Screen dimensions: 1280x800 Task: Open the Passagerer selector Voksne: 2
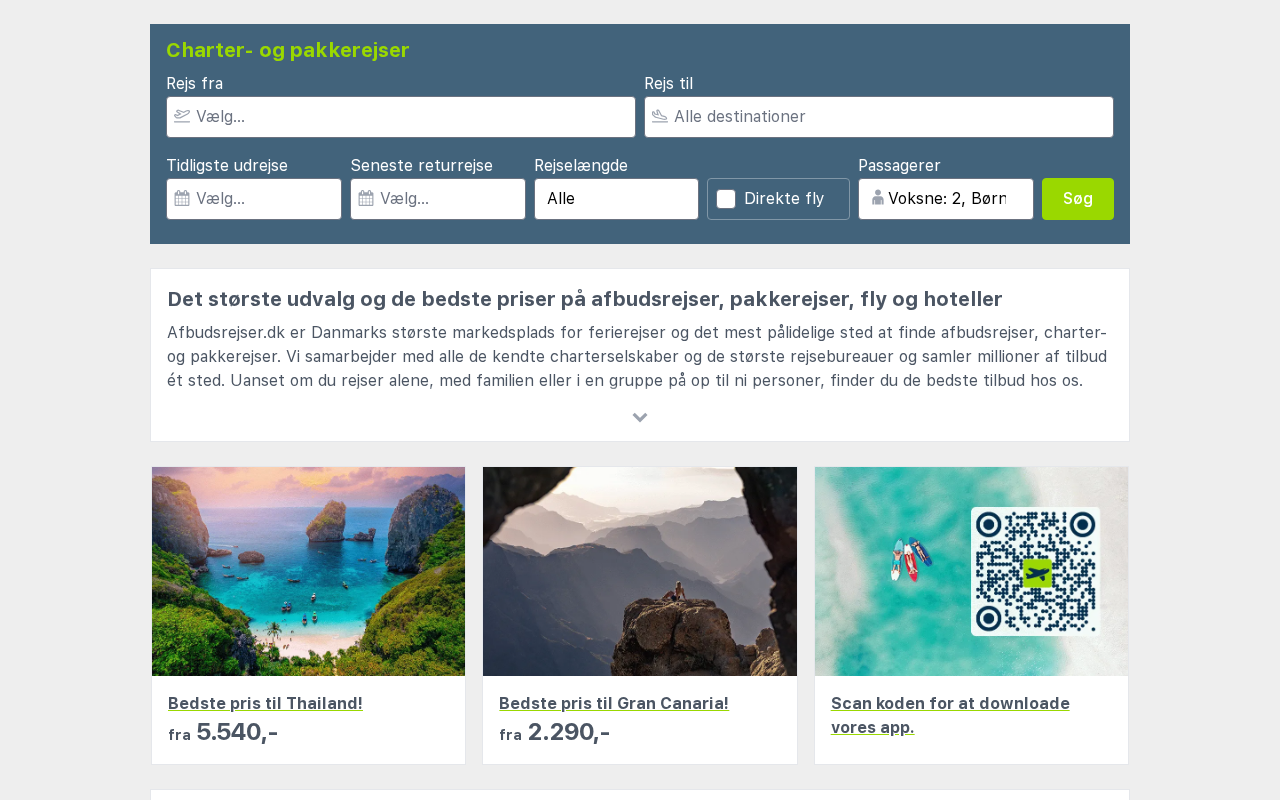[x=946, y=199]
